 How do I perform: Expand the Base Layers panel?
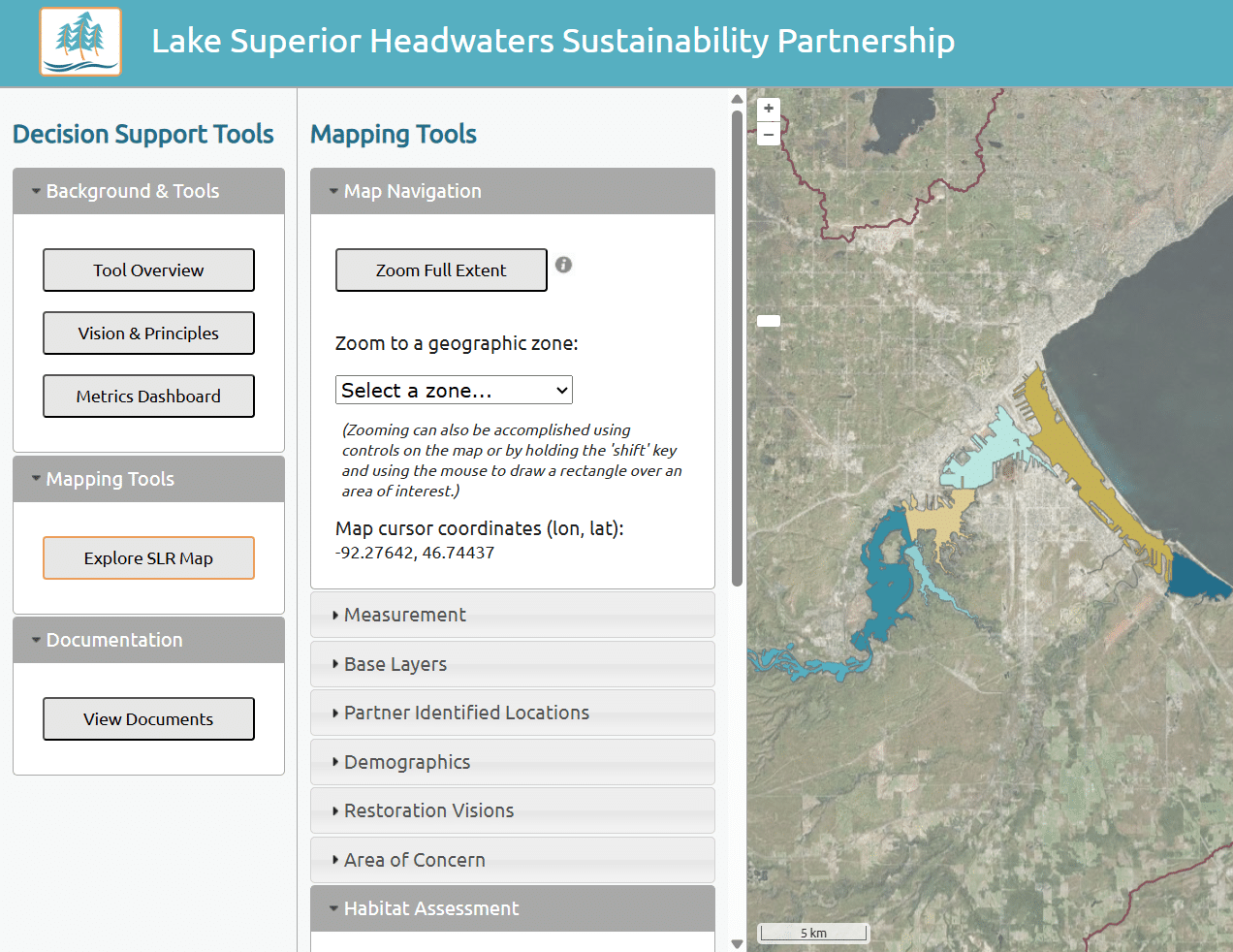point(513,664)
